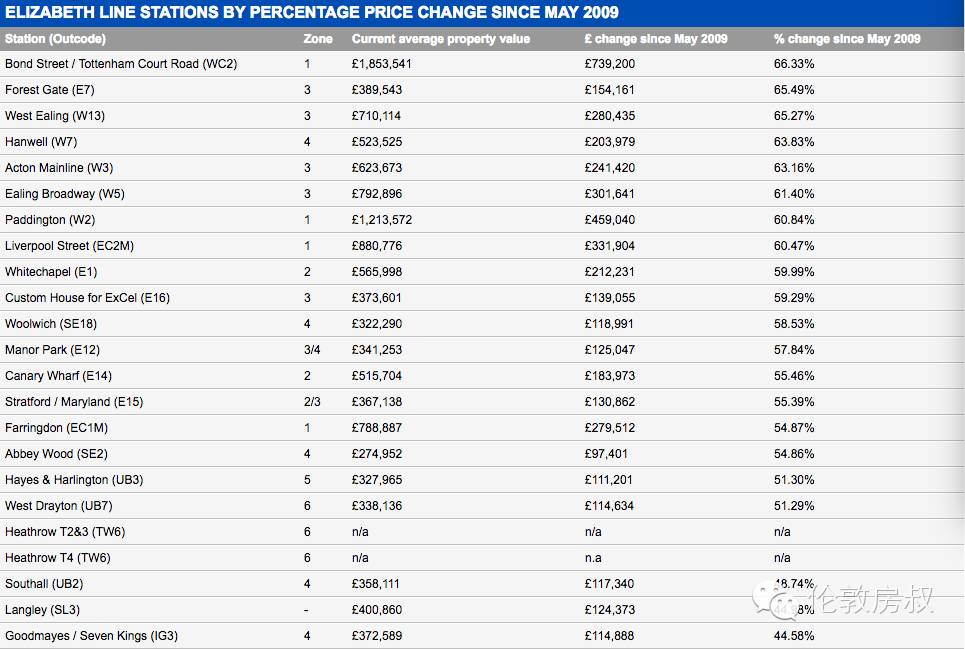The width and height of the screenshot is (965, 649).
Task: Select 'Whitechapel (E1)' station name
Action: tap(51, 272)
